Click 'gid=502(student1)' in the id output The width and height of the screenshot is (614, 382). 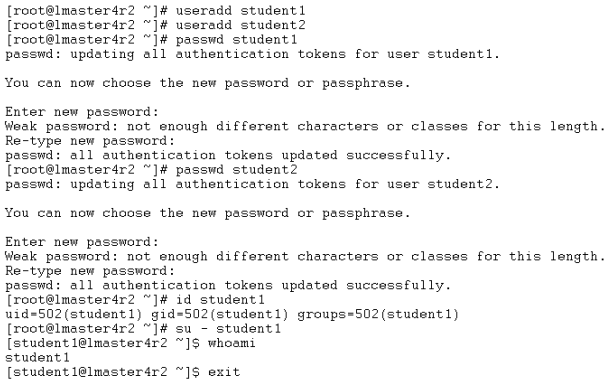[220, 314]
